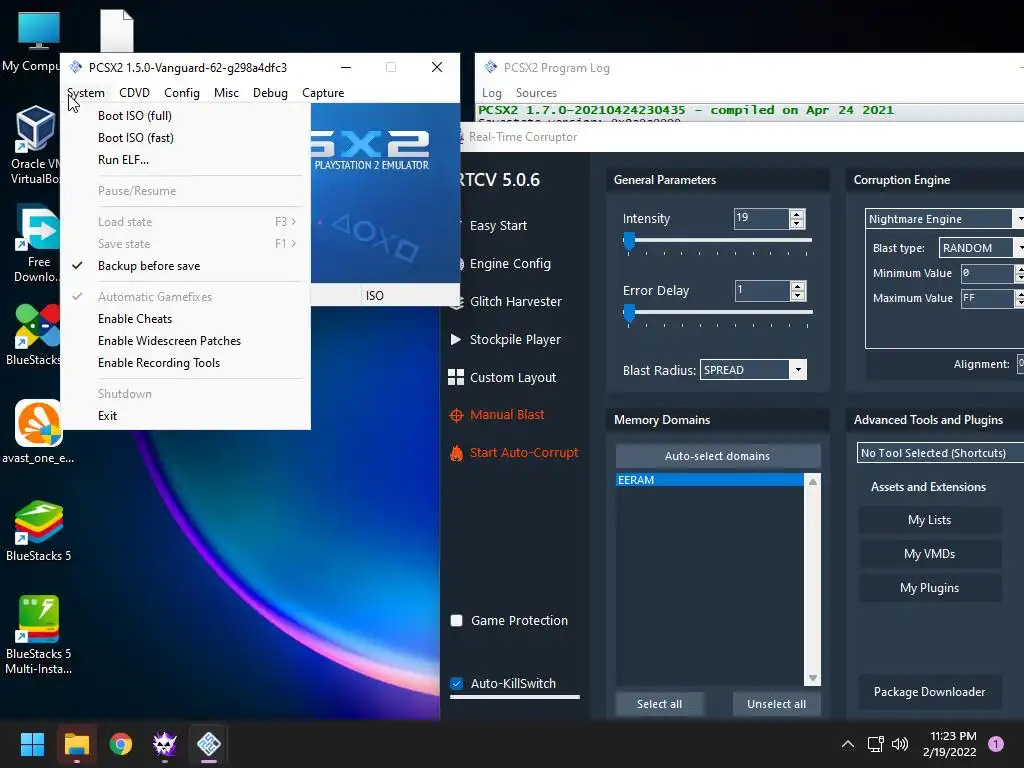This screenshot has width=1024, height=768.
Task: Open Sources menu in Program Log
Action: 536,93
